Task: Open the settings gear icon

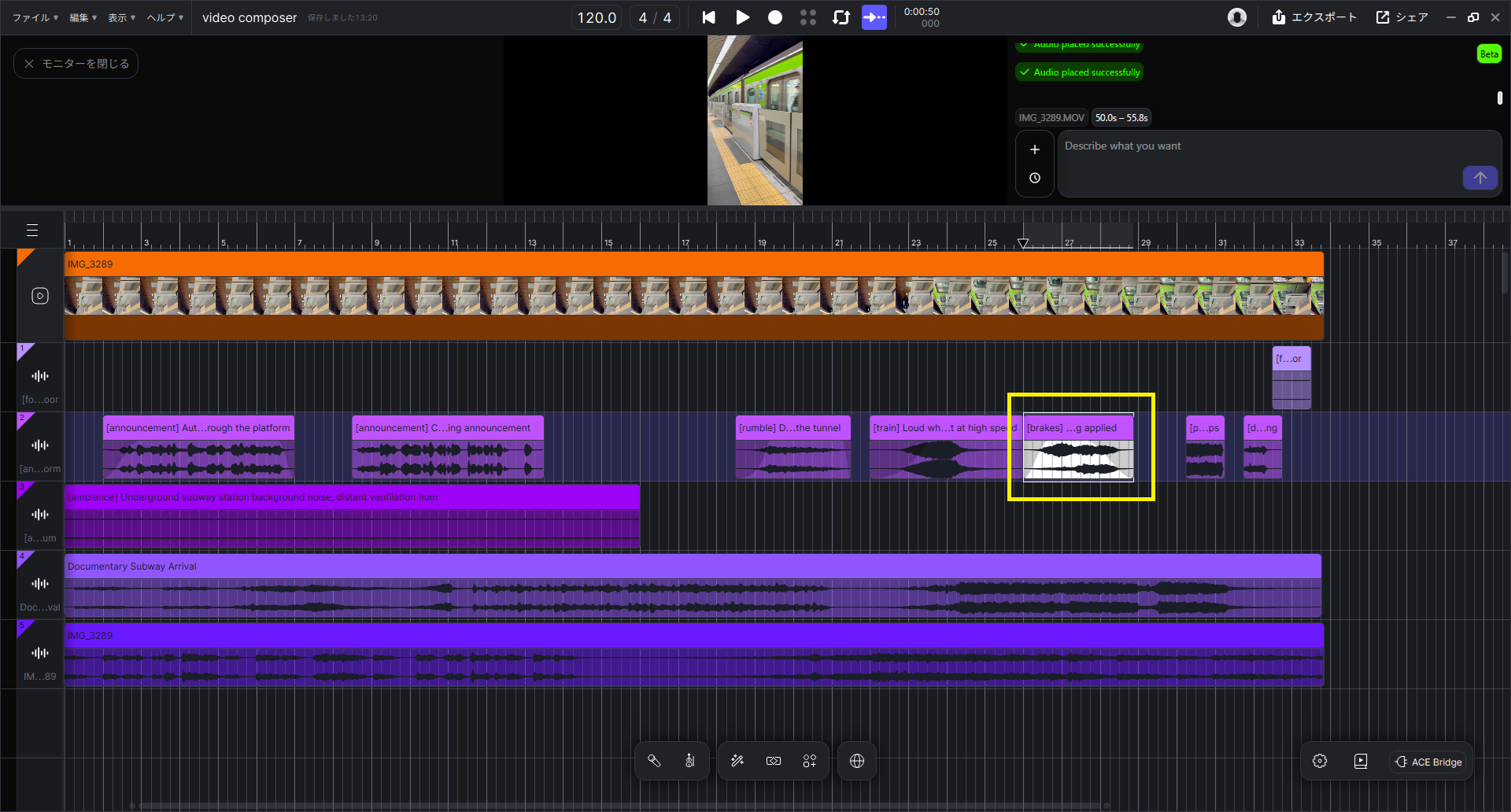Action: (1320, 761)
